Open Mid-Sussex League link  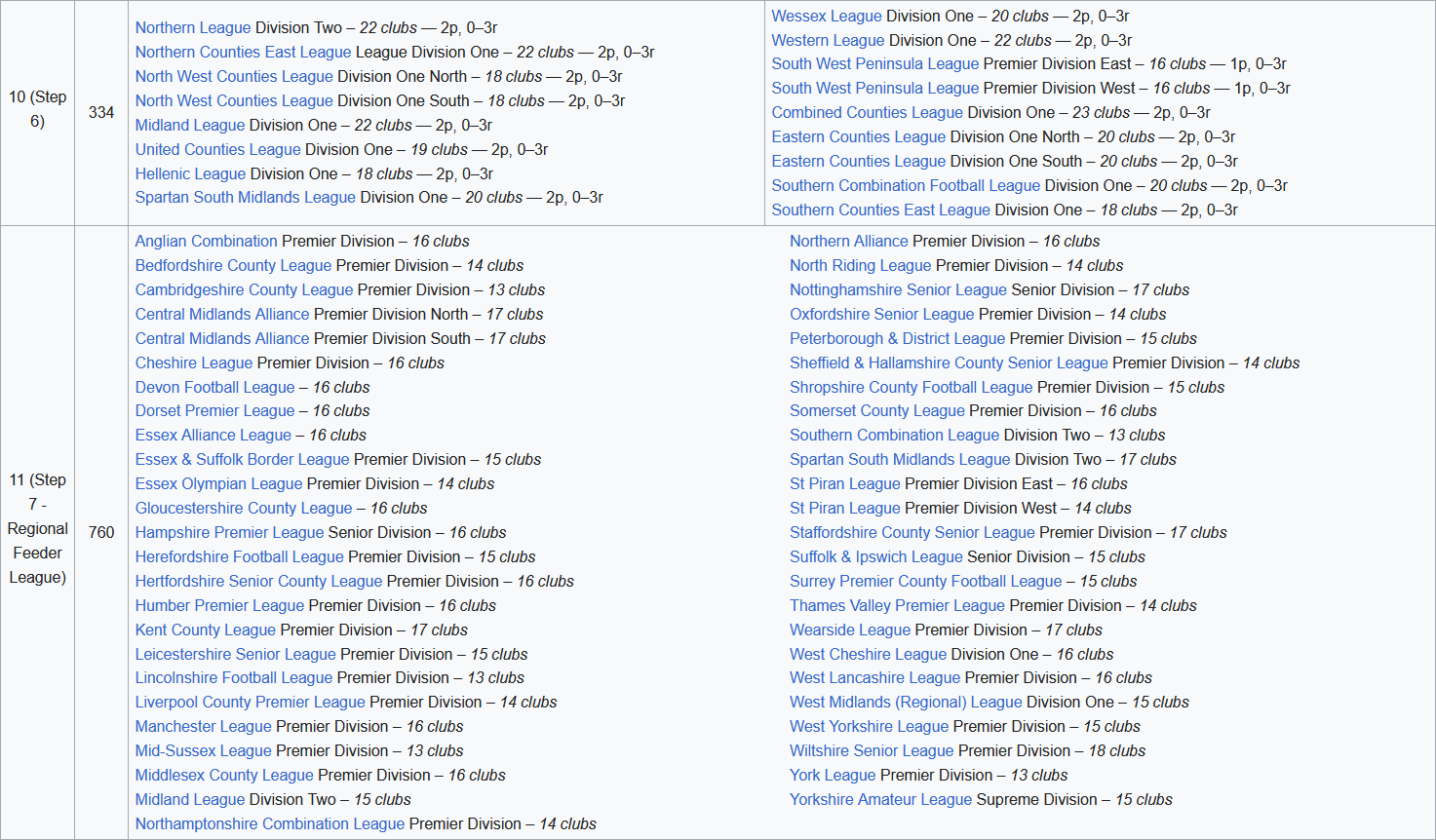(x=204, y=751)
